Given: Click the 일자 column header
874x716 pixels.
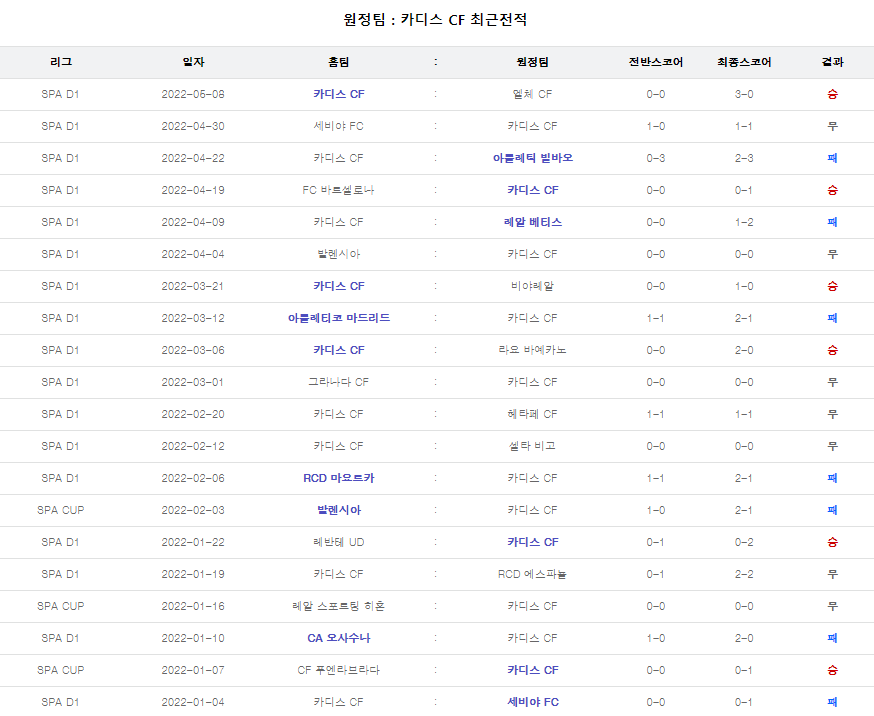Looking at the screenshot, I should [x=193, y=62].
